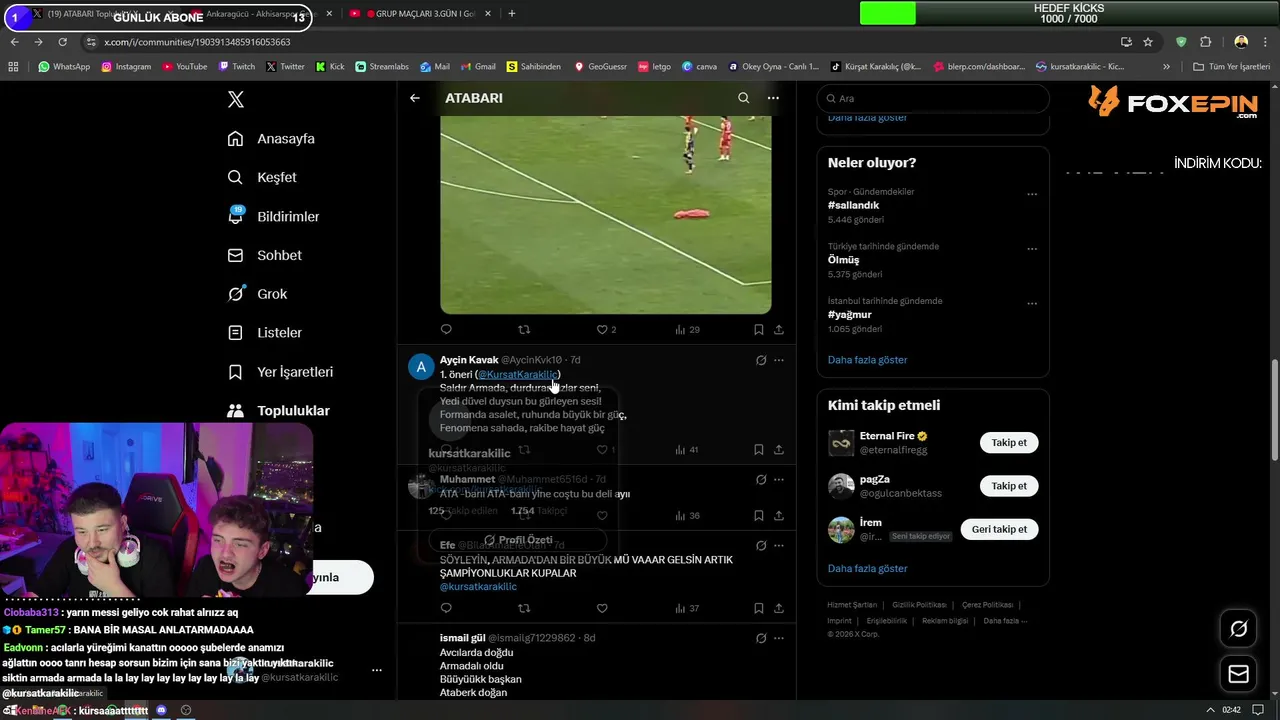The width and height of the screenshot is (1280, 720).
Task: Open Ayçin Kavak's profile avatar
Action: coord(421,367)
